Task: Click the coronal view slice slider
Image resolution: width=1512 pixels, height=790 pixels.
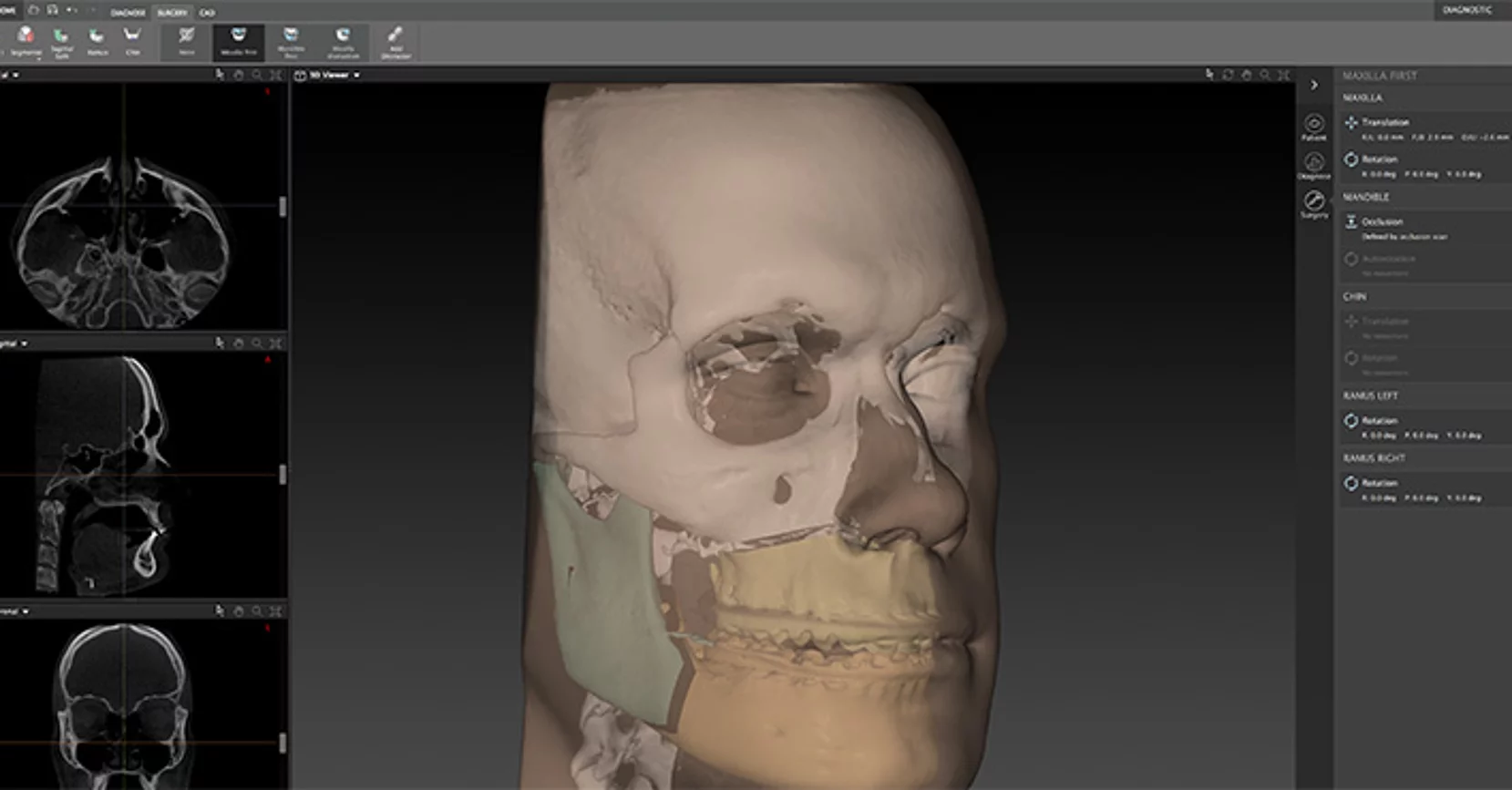Action: coord(283,744)
